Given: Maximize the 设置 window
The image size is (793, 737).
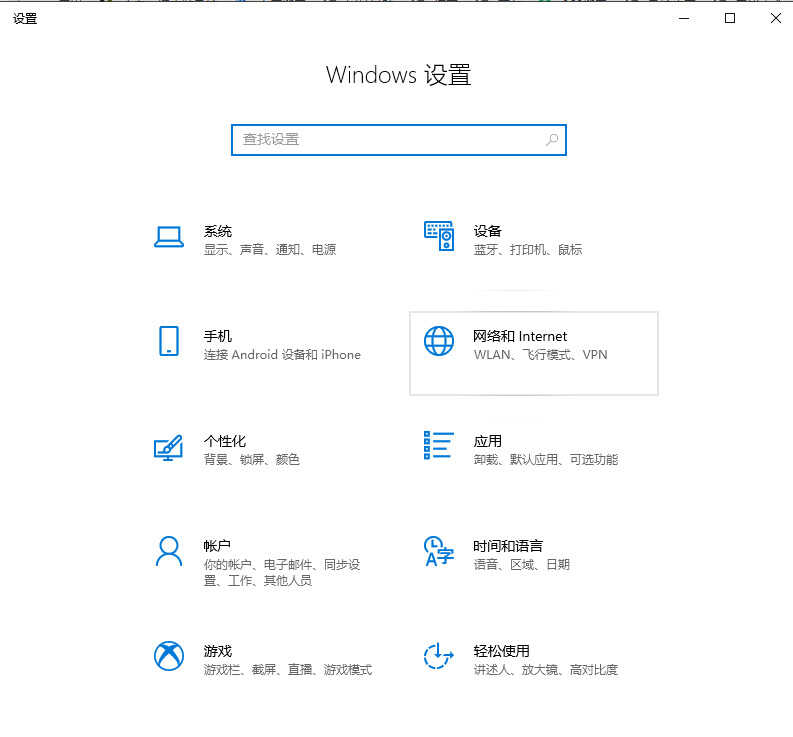Looking at the screenshot, I should tap(730, 18).
